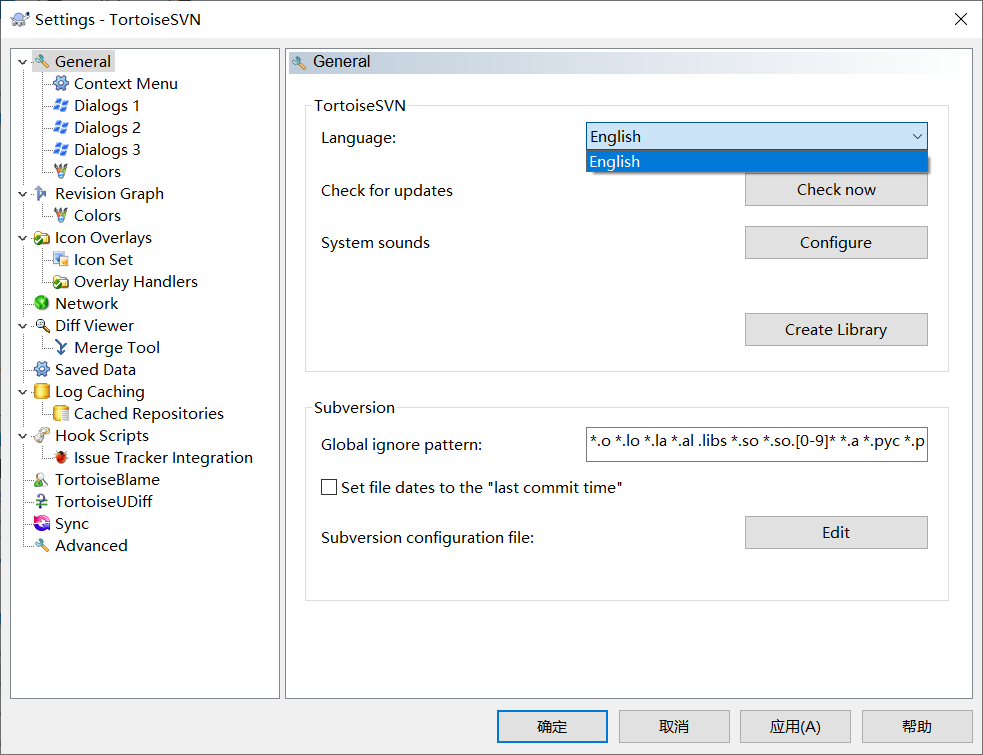Click the Issue Tracker bug icon
Viewport: 983px width, 755px height.
pyautogui.click(x=61, y=457)
